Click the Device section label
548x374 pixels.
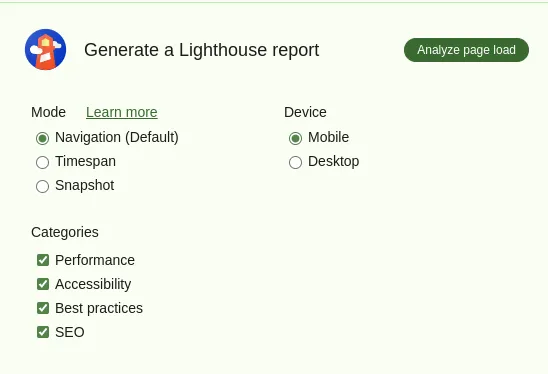[x=305, y=112]
